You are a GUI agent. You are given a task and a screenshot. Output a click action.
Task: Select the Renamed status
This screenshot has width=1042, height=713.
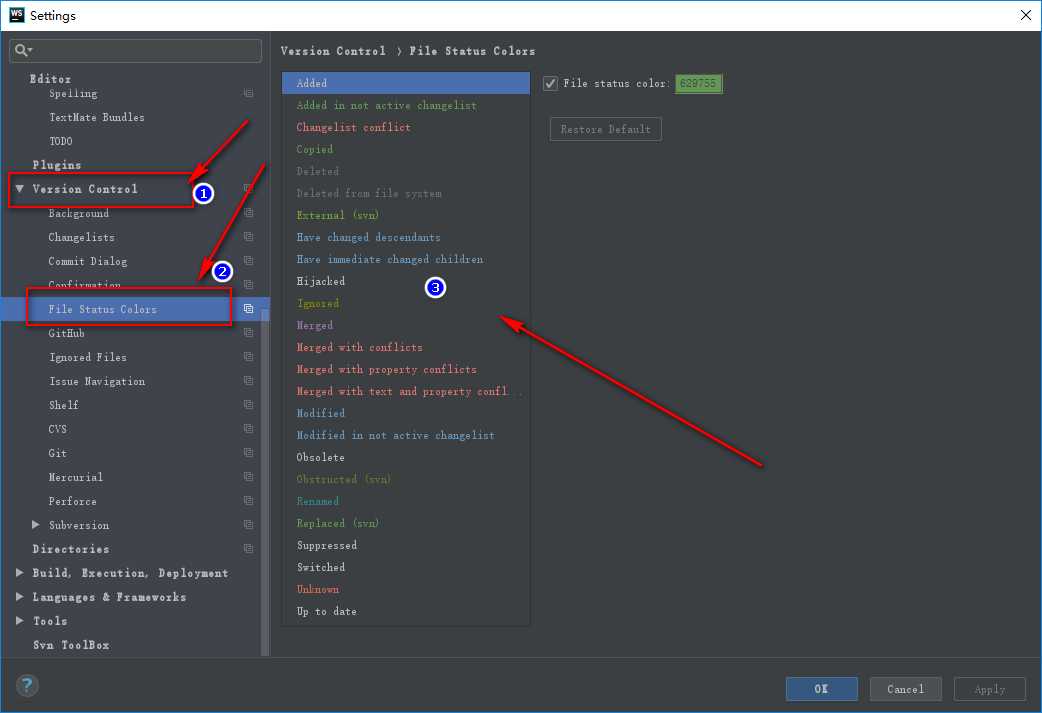click(406, 501)
